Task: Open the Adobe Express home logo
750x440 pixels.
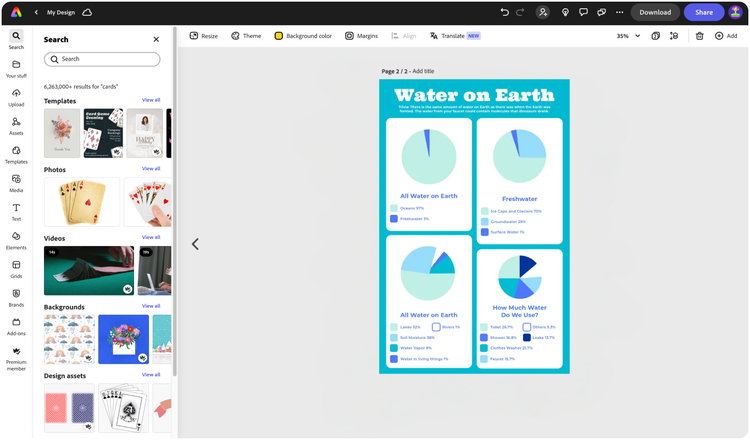Action: (16, 12)
